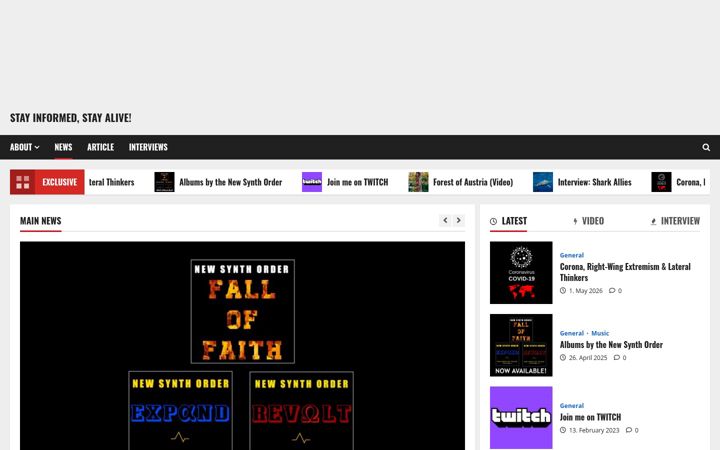720x450 pixels.
Task: Go to previous Main News slide
Action: [x=445, y=221]
